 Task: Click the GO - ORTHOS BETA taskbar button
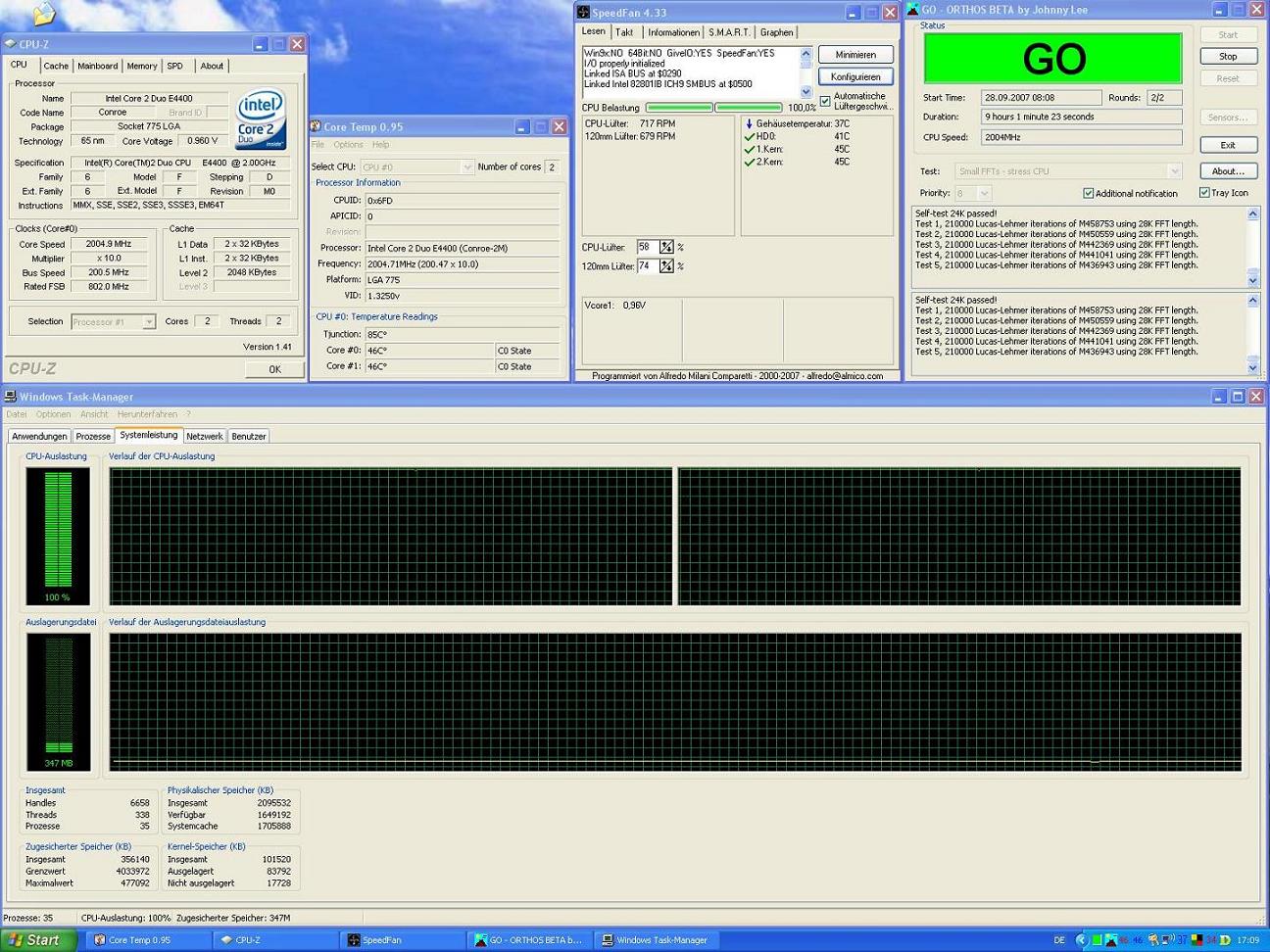531,940
